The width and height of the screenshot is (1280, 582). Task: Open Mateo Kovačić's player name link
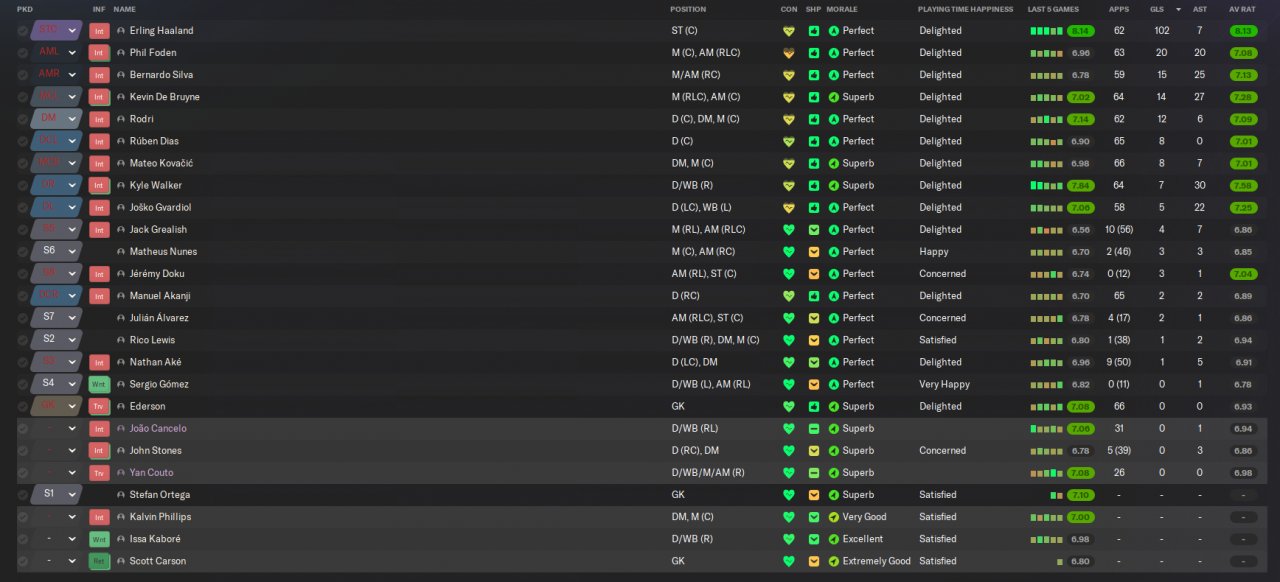[162, 163]
